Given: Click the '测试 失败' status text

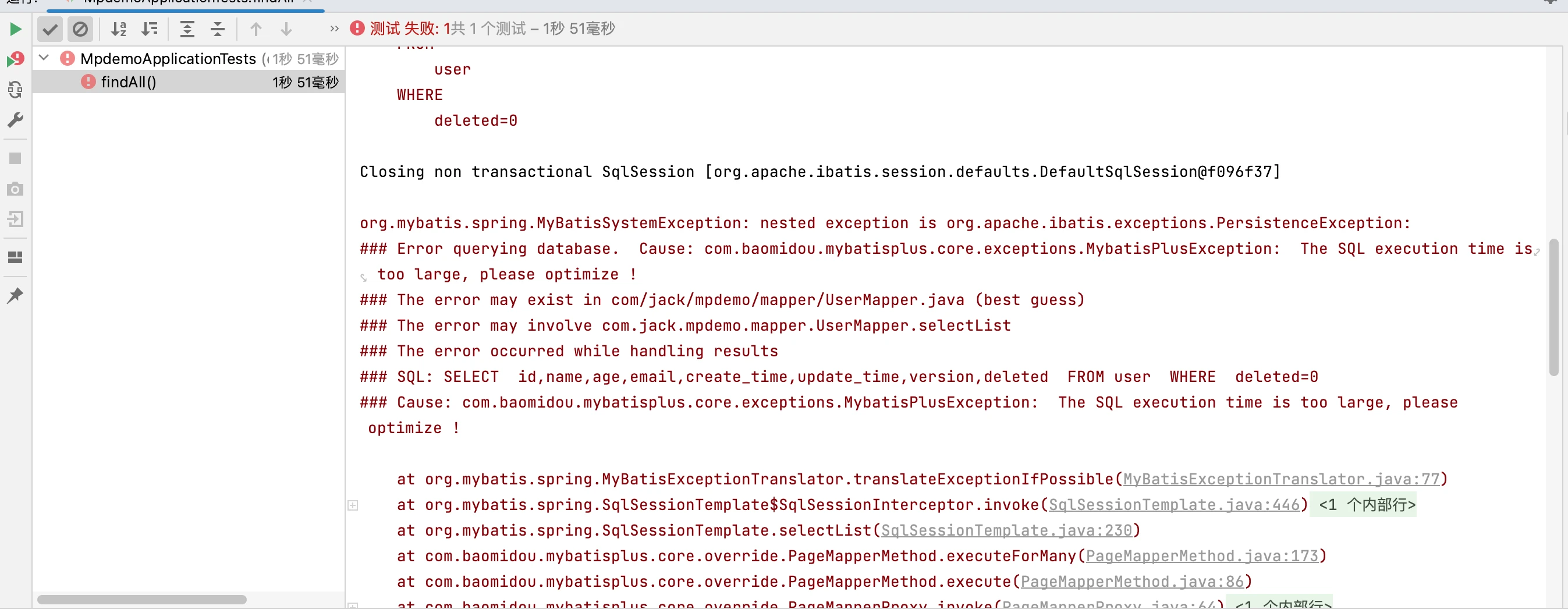Looking at the screenshot, I should pos(404,28).
